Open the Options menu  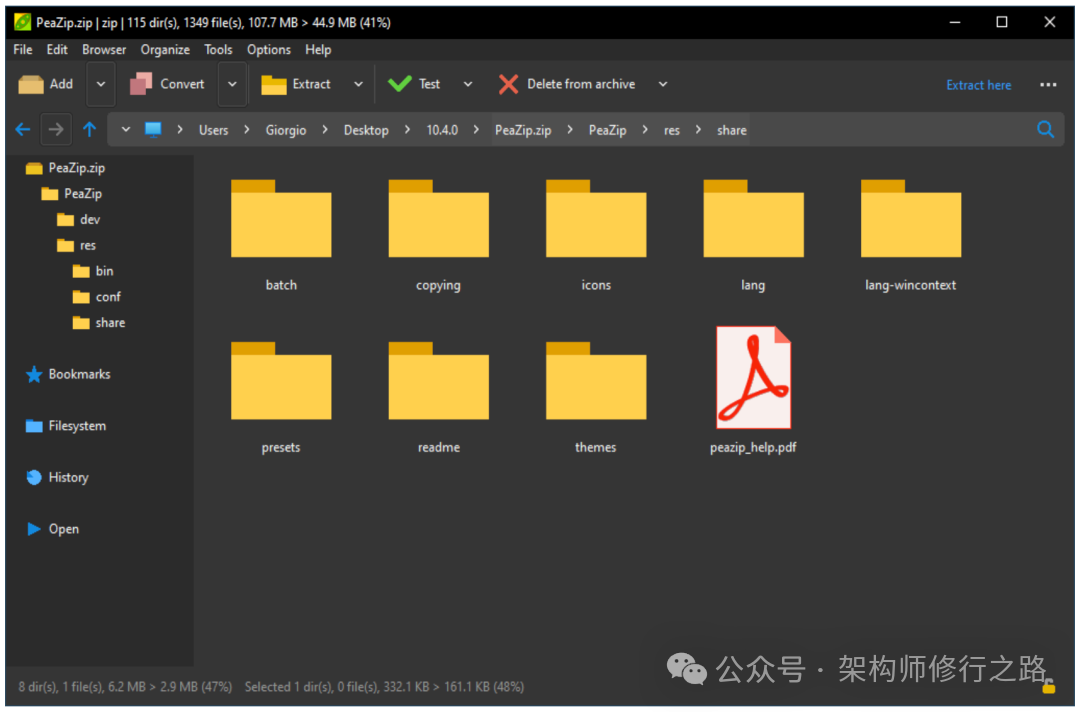[269, 50]
